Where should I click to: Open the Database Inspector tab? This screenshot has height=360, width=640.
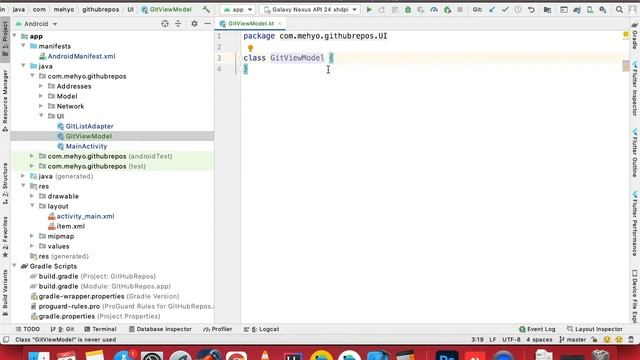click(x=160, y=329)
